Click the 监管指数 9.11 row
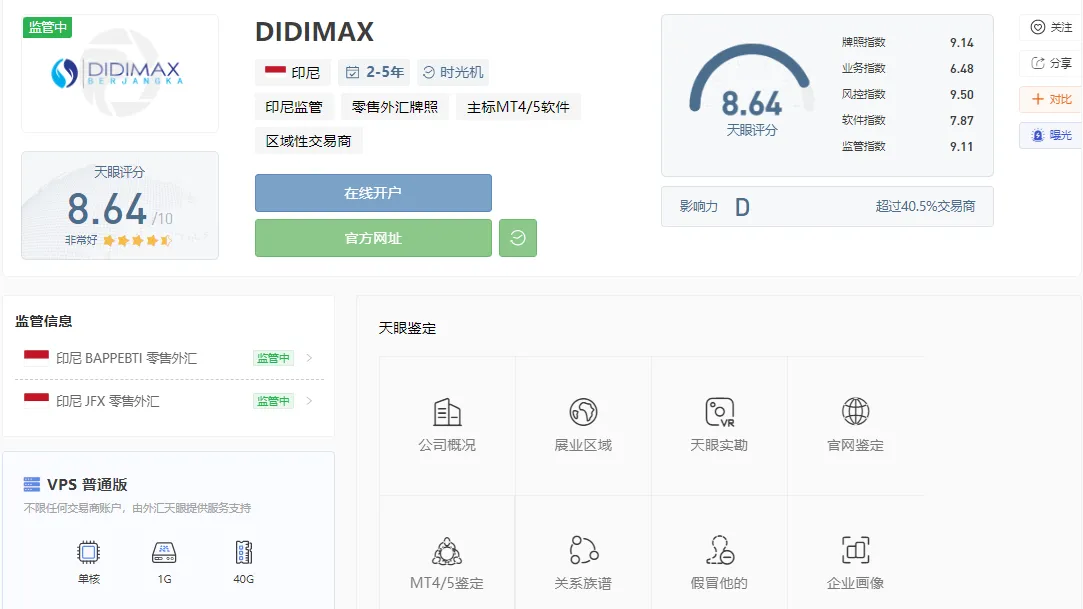The image size is (1083, 609). [x=907, y=146]
